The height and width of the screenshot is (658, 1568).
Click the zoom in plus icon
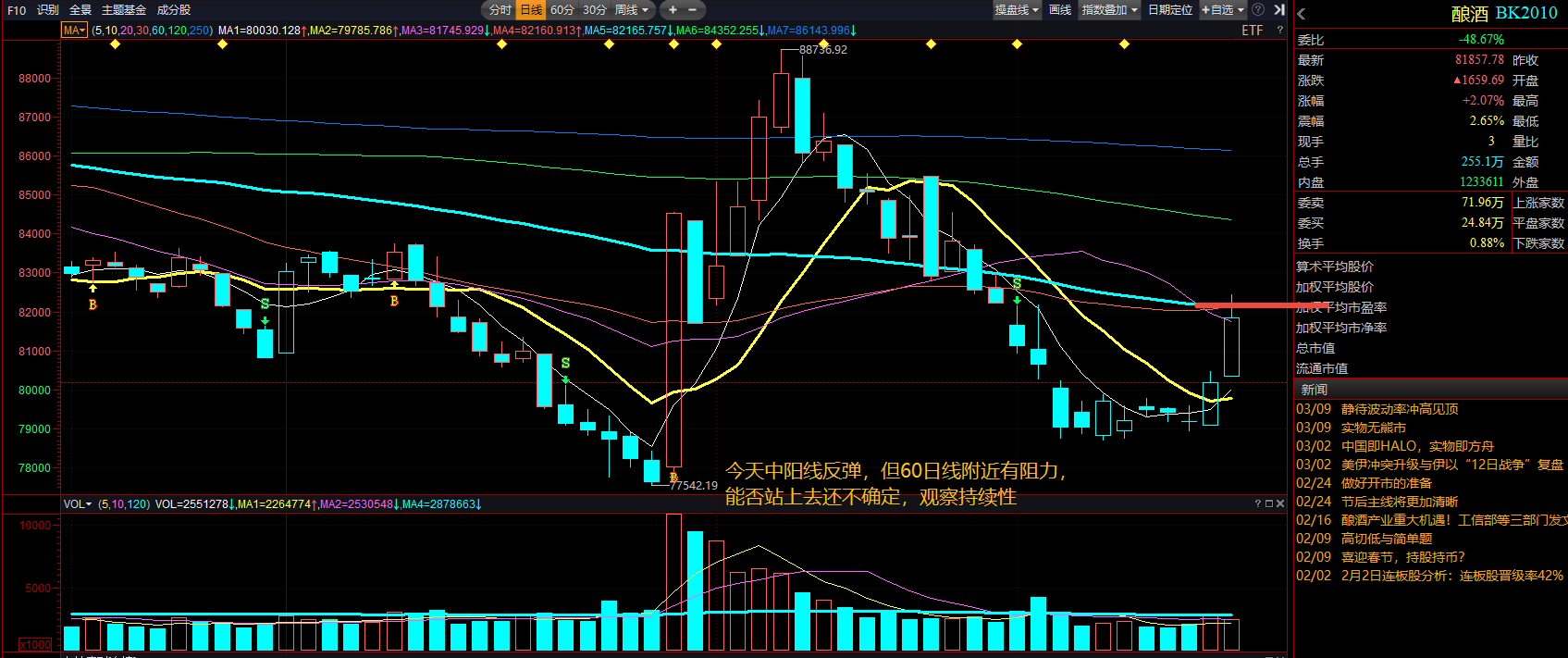[x=673, y=10]
